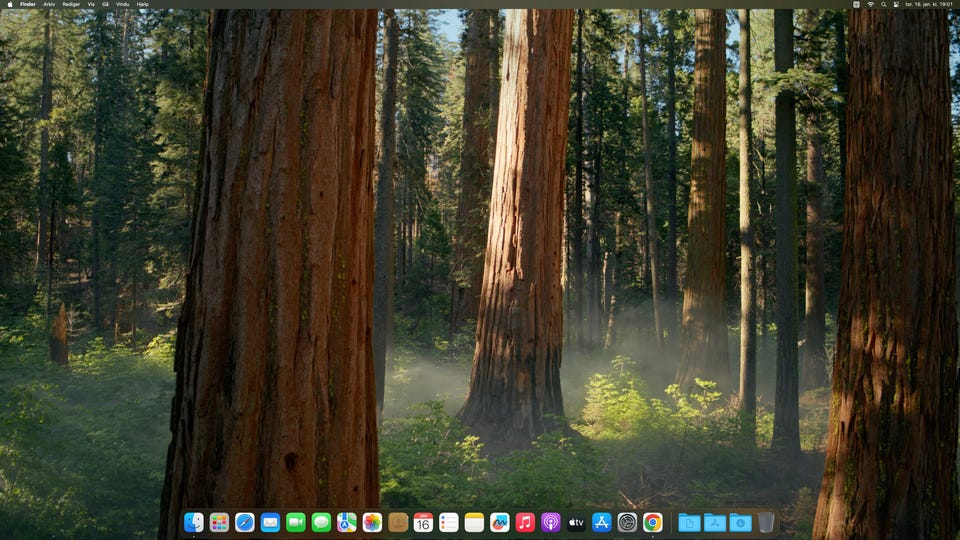The width and height of the screenshot is (960, 540).
Task: Open the Photos app icon
Action: coord(372,522)
